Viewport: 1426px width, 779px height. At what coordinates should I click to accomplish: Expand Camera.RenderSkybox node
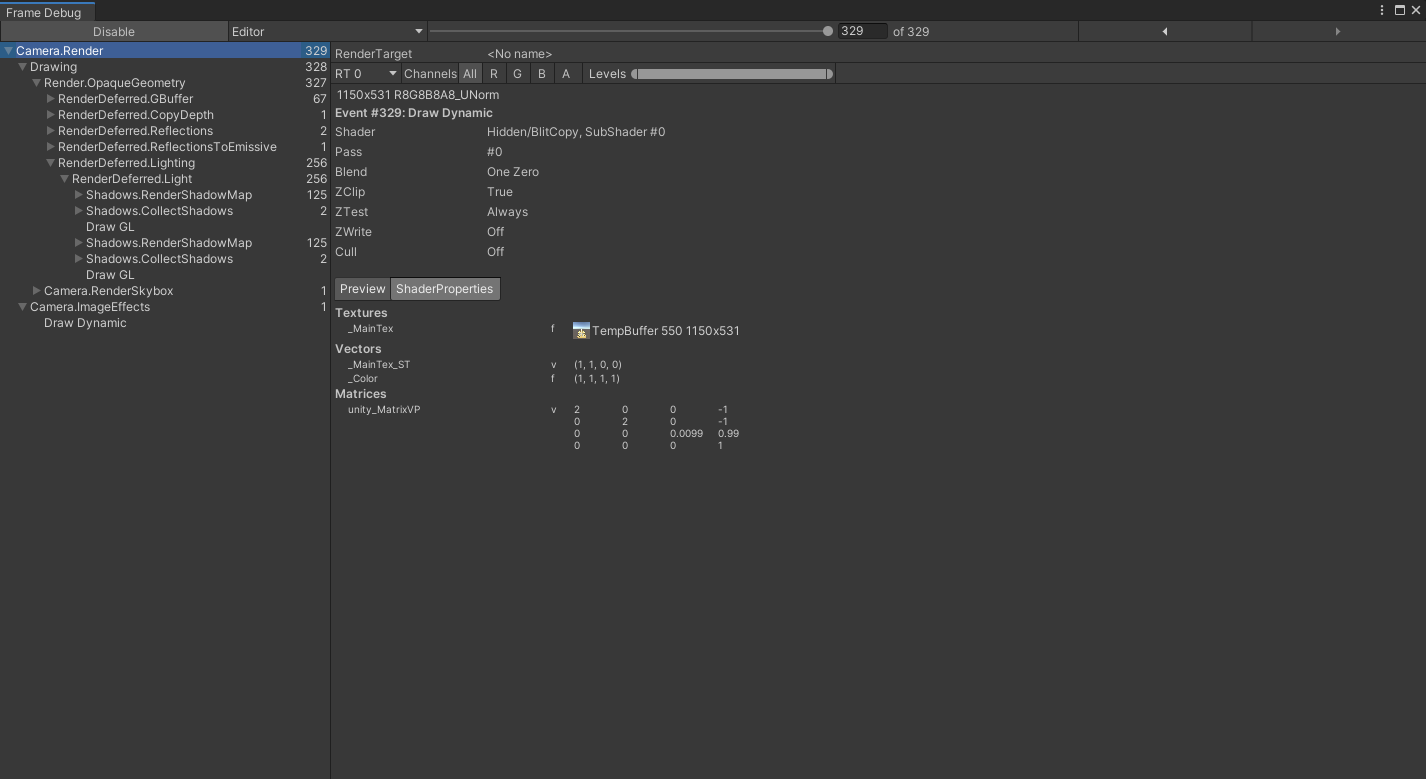click(x=37, y=291)
